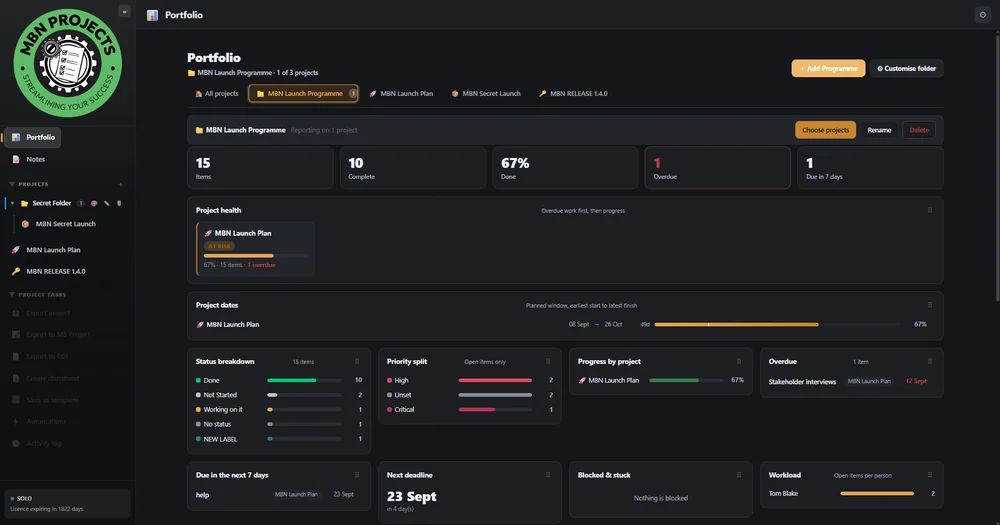The image size is (1000, 525).
Task: Select Secret Folder in the sidebar
Action: coord(52,203)
